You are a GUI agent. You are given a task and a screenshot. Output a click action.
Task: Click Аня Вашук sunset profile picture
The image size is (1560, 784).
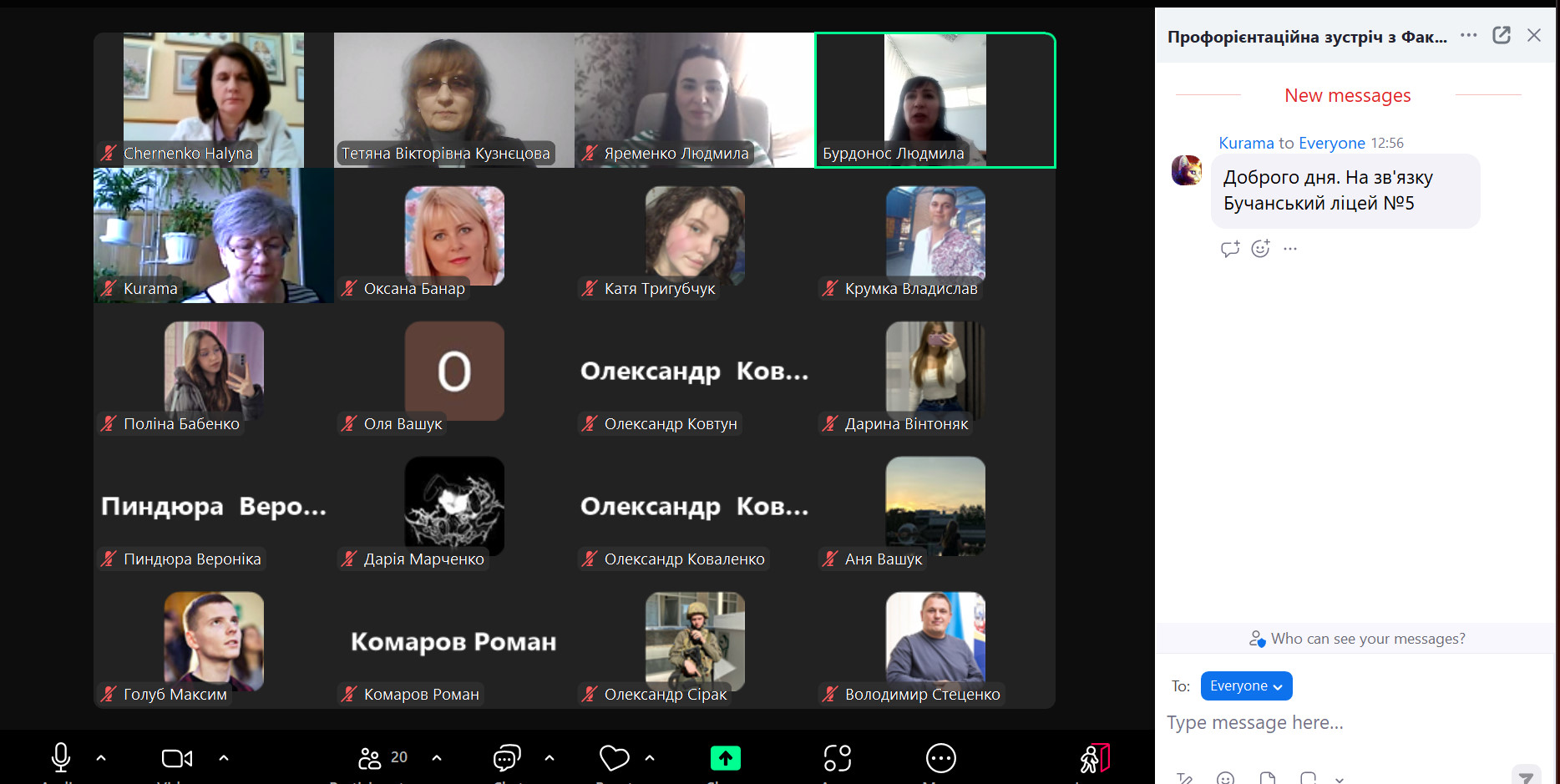tap(935, 506)
